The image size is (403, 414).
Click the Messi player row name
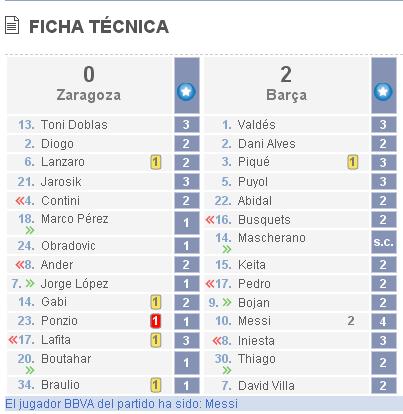point(254,321)
